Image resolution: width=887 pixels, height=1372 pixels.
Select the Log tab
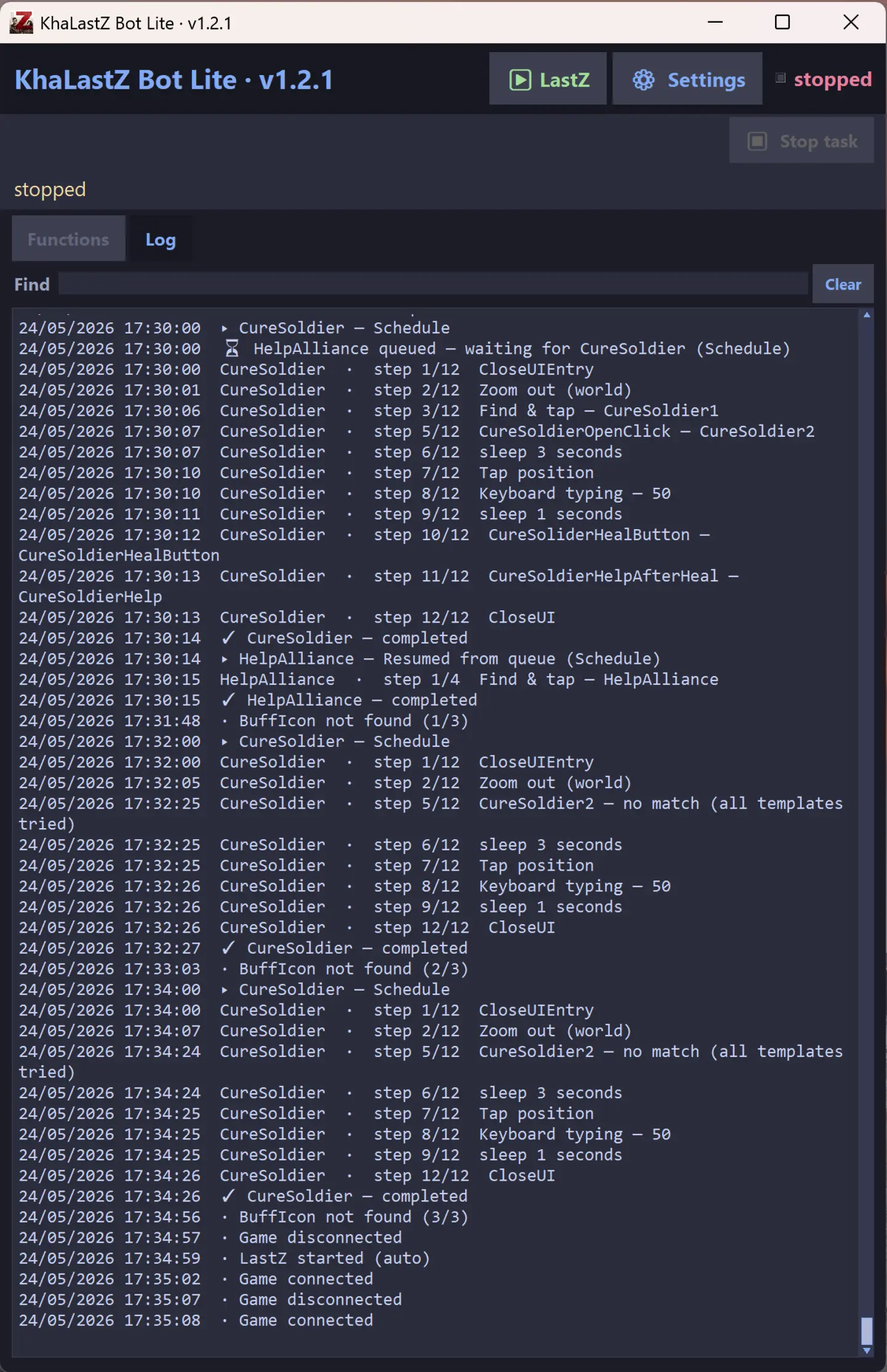click(161, 239)
